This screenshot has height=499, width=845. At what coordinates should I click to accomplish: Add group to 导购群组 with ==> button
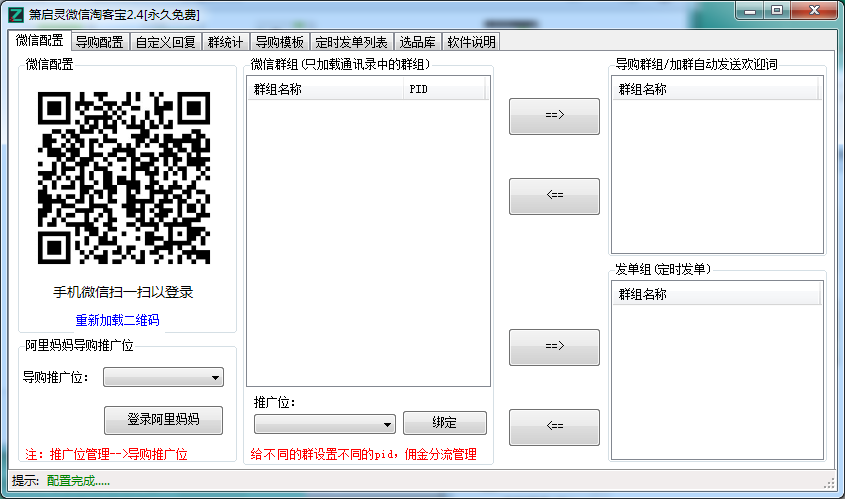[x=554, y=116]
